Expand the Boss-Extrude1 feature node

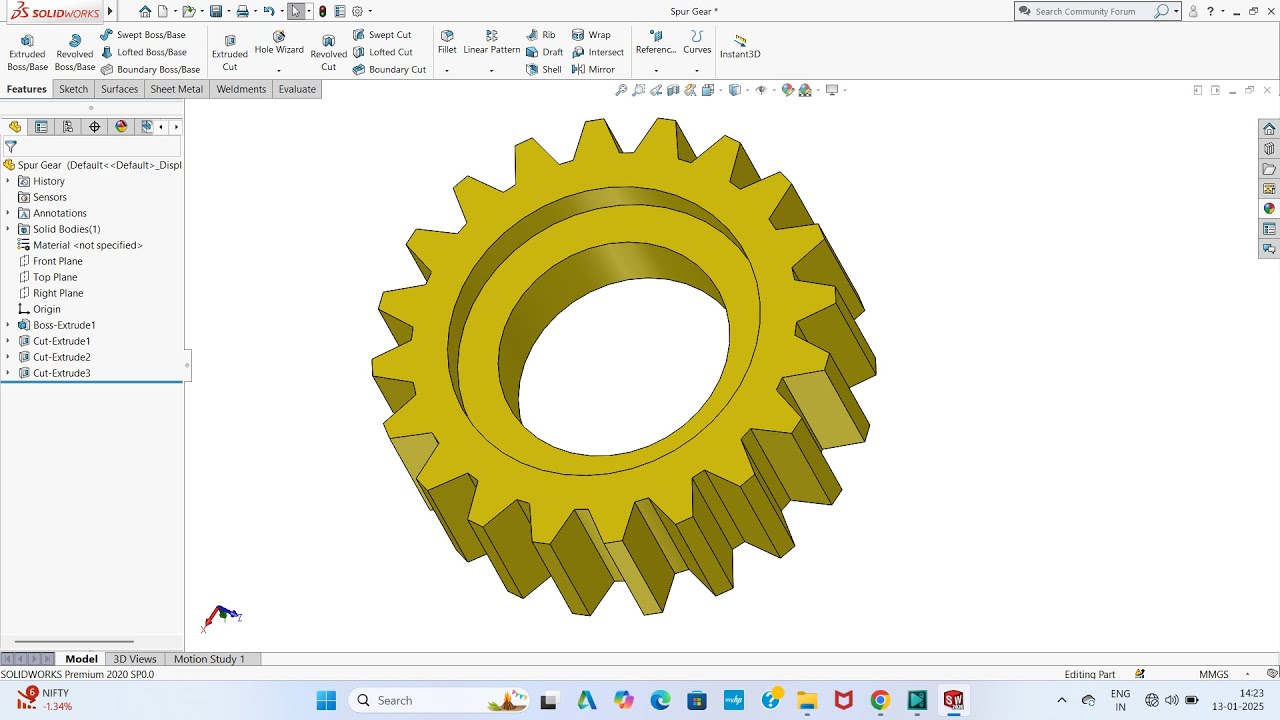tap(8, 325)
